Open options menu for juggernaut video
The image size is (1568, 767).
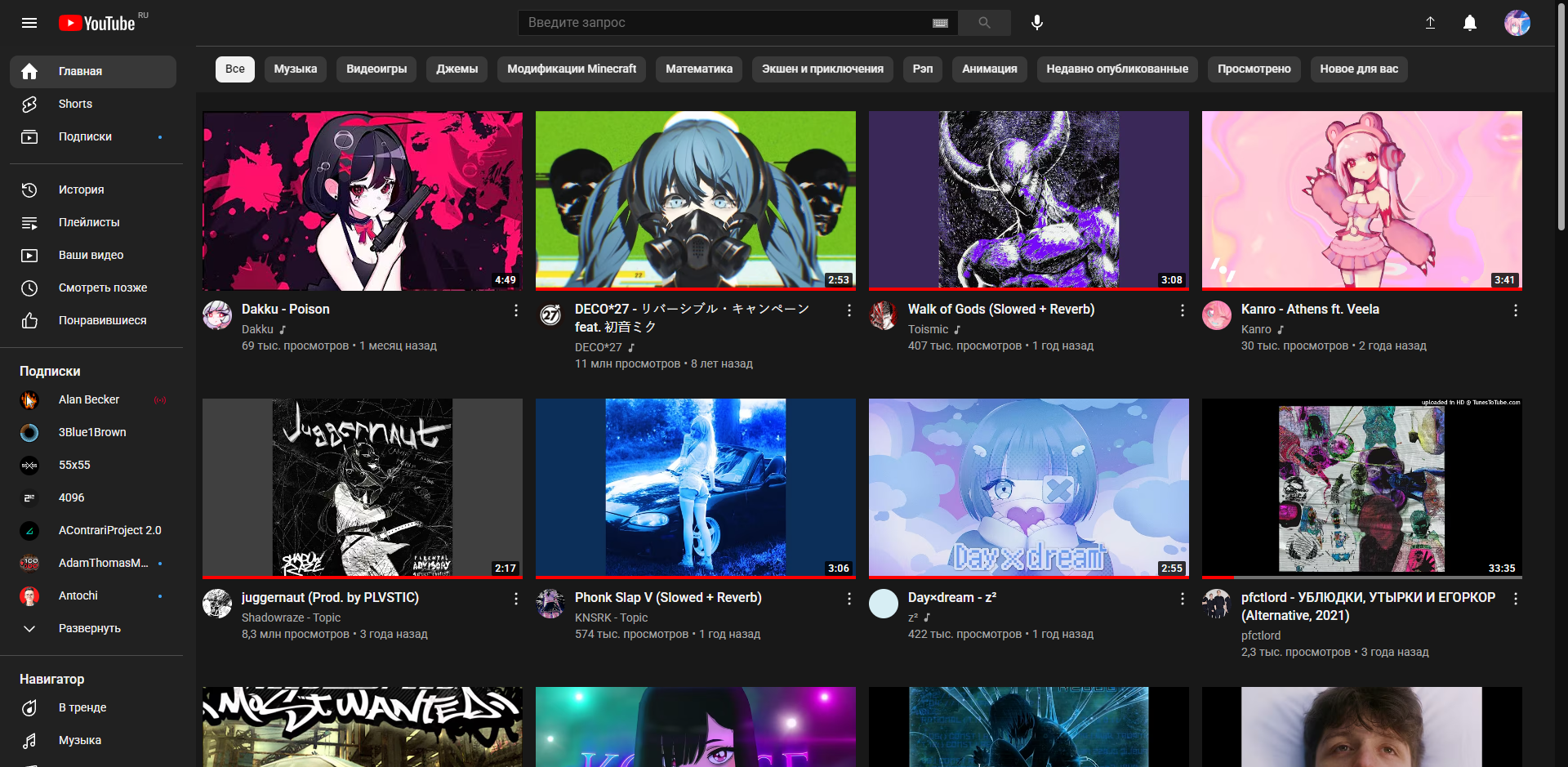pos(516,599)
